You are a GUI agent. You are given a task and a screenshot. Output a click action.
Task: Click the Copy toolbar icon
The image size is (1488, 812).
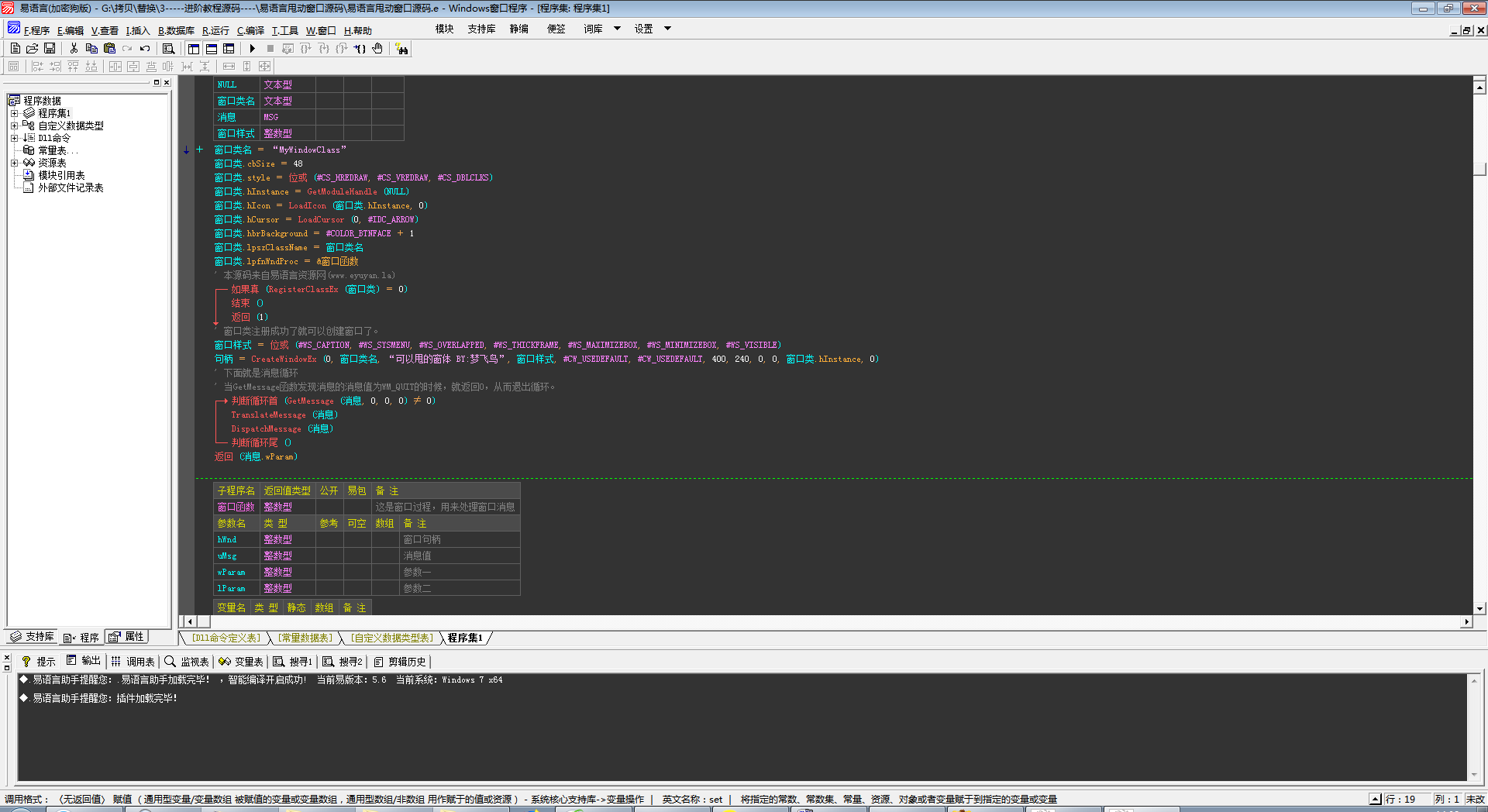click(x=91, y=49)
